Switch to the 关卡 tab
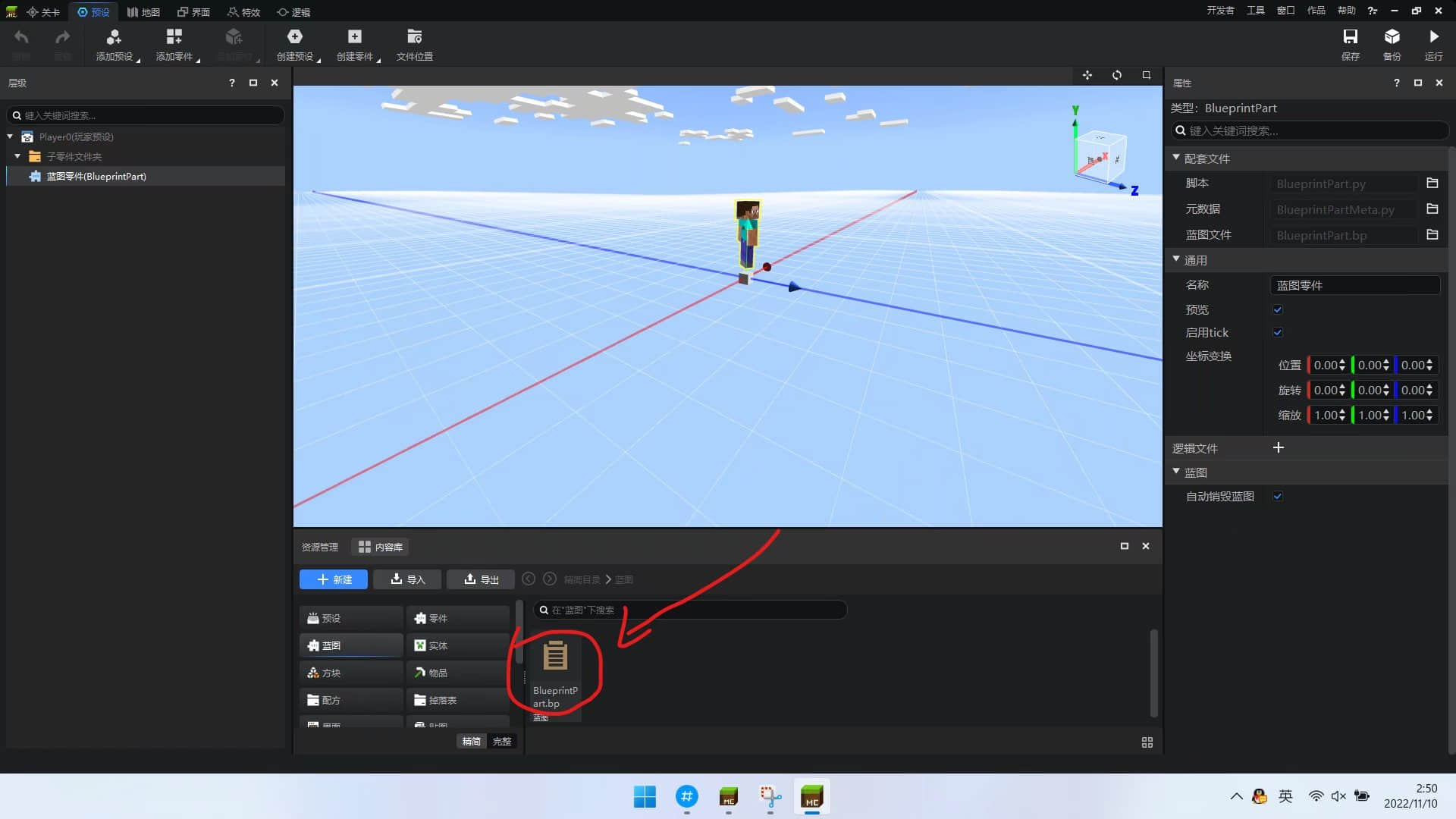Screen dimensions: 1456x819 pos(44,12)
